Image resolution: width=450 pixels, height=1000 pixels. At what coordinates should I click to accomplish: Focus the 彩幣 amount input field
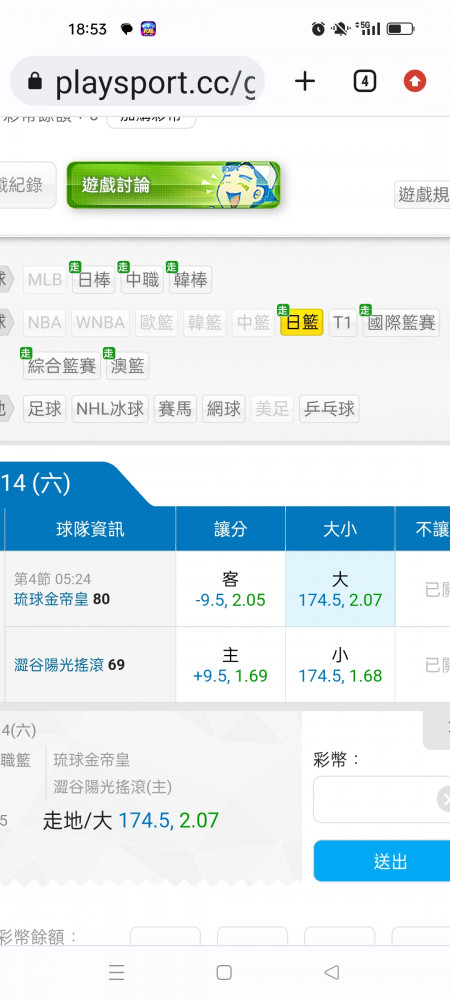pos(381,799)
